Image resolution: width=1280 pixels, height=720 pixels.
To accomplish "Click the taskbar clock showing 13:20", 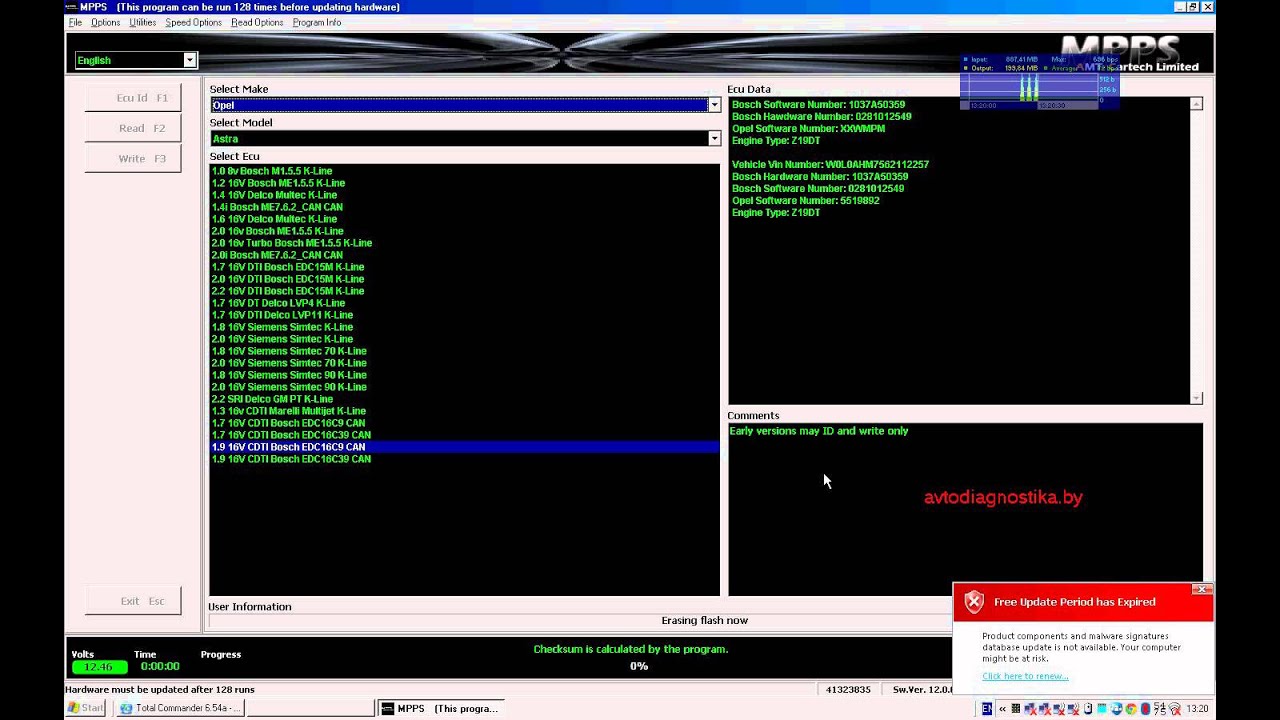I will pos(1197,708).
